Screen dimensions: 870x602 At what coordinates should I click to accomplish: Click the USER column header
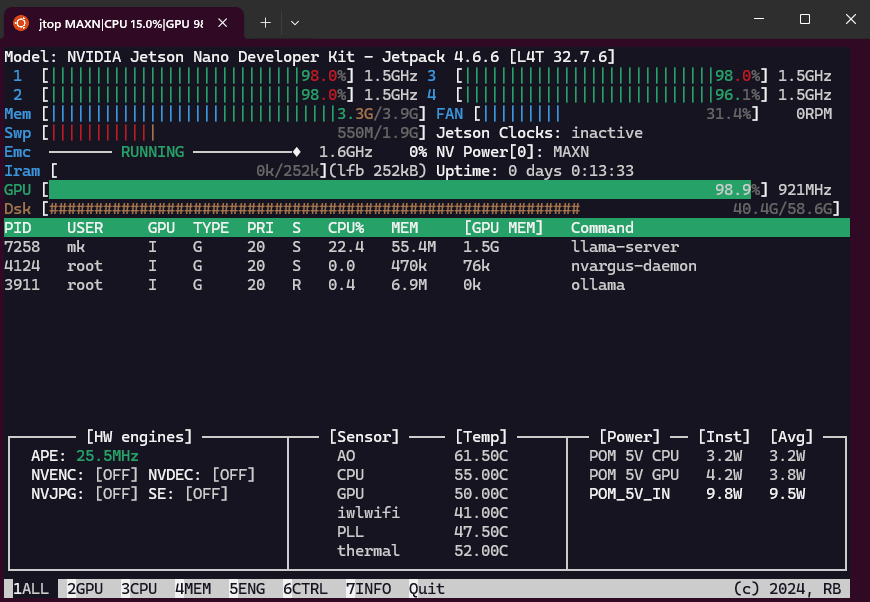[x=85, y=228]
